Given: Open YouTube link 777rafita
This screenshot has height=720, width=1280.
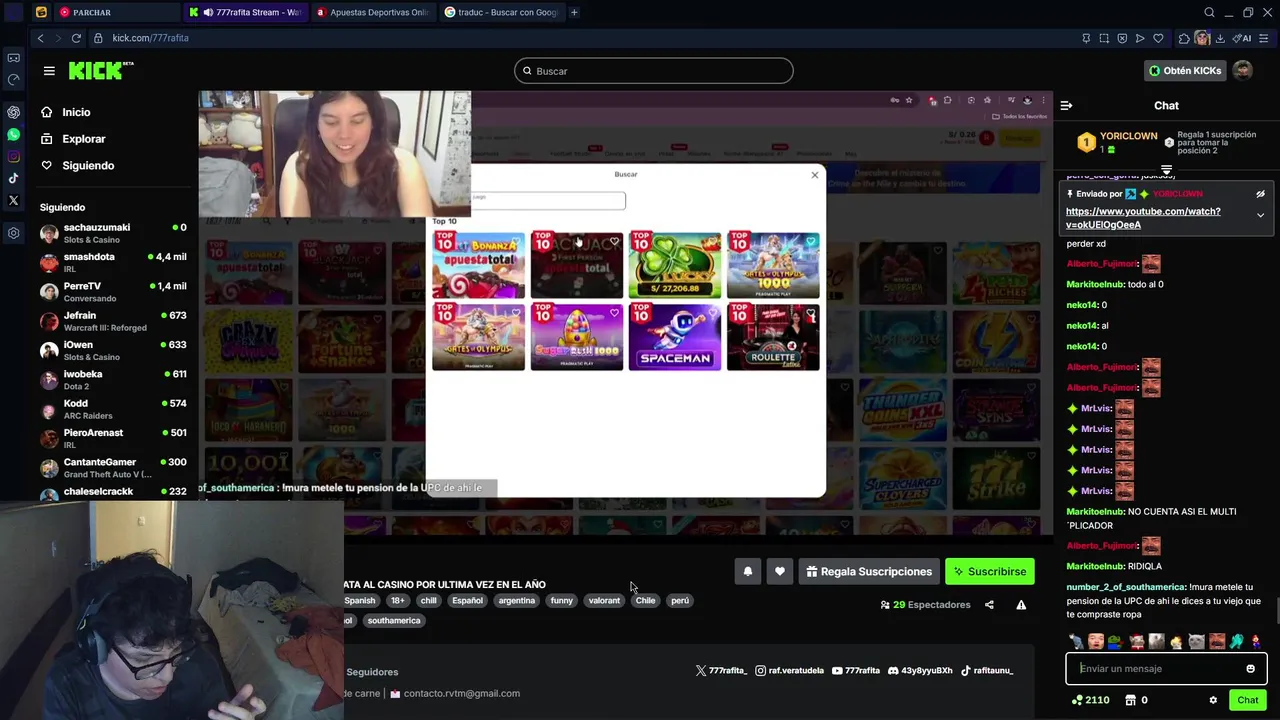Looking at the screenshot, I should coord(856,671).
